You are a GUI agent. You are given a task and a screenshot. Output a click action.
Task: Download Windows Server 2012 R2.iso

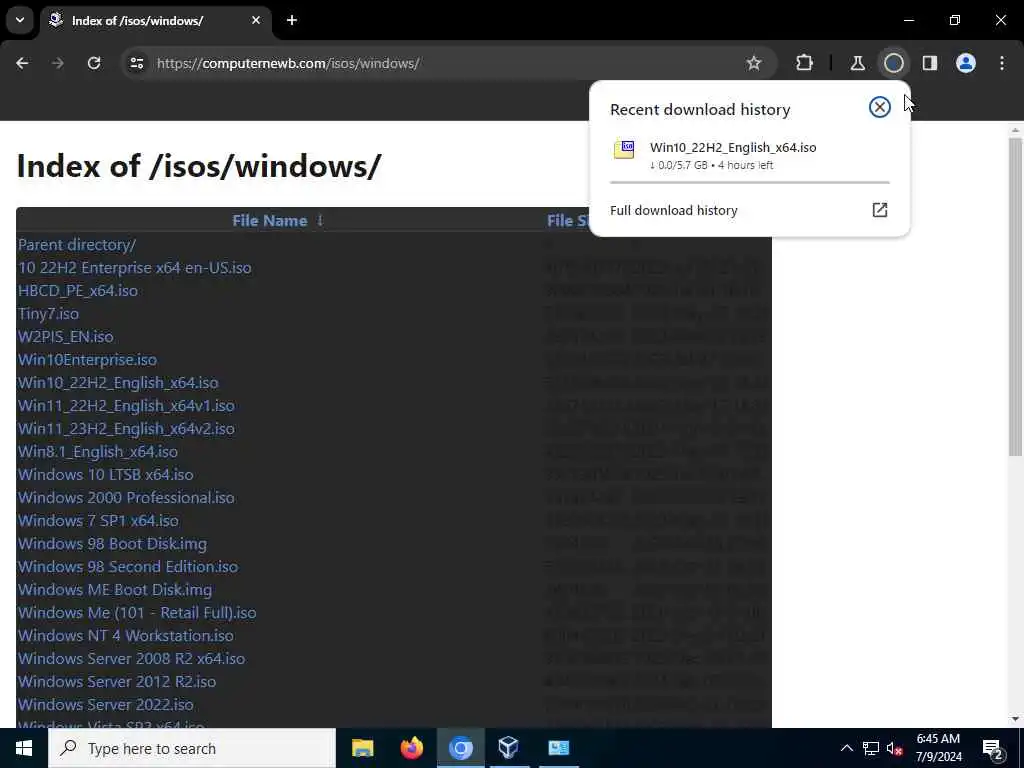117,681
